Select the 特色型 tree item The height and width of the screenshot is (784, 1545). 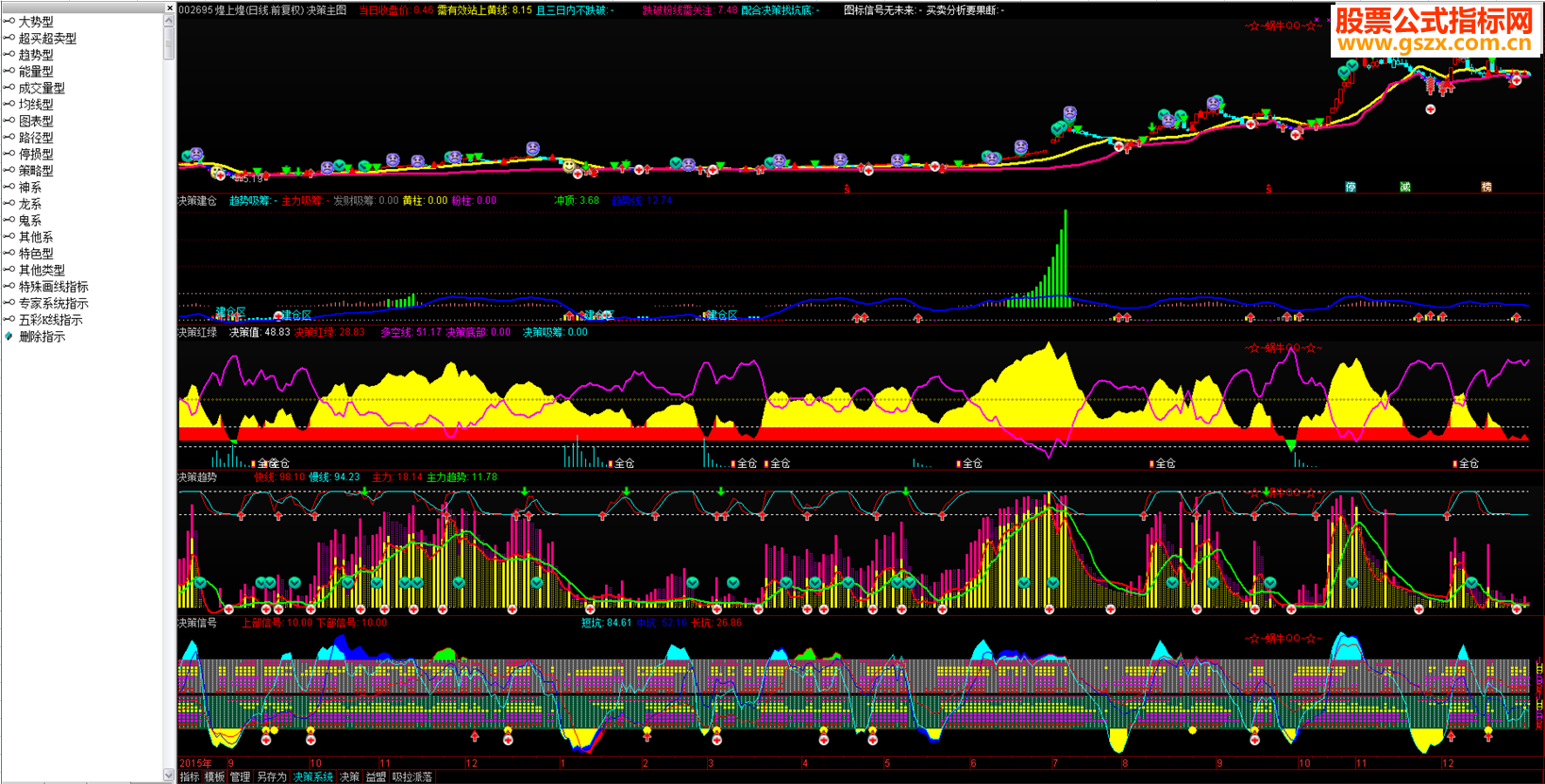pyautogui.click(x=36, y=253)
